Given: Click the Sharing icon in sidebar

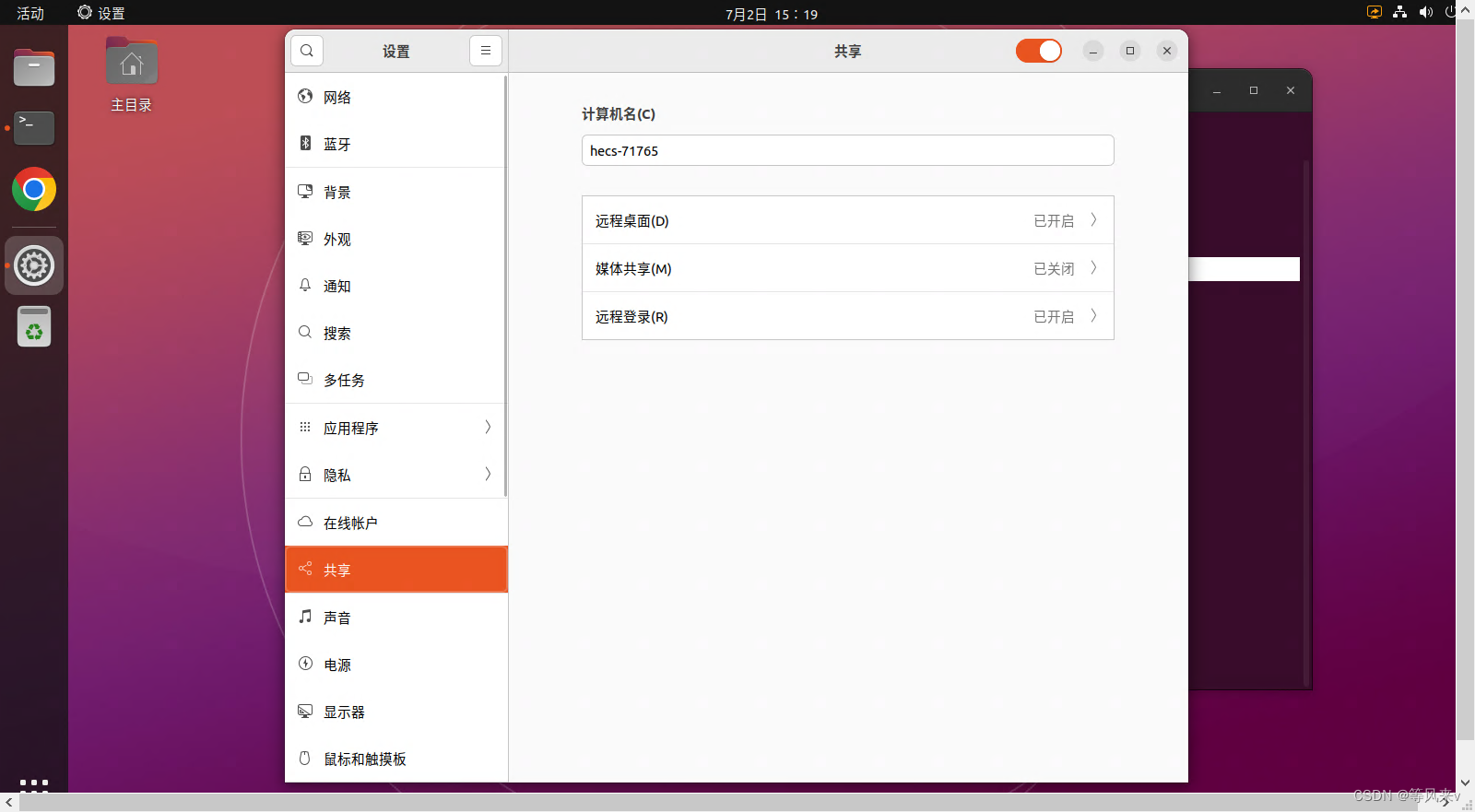Looking at the screenshot, I should pos(305,569).
